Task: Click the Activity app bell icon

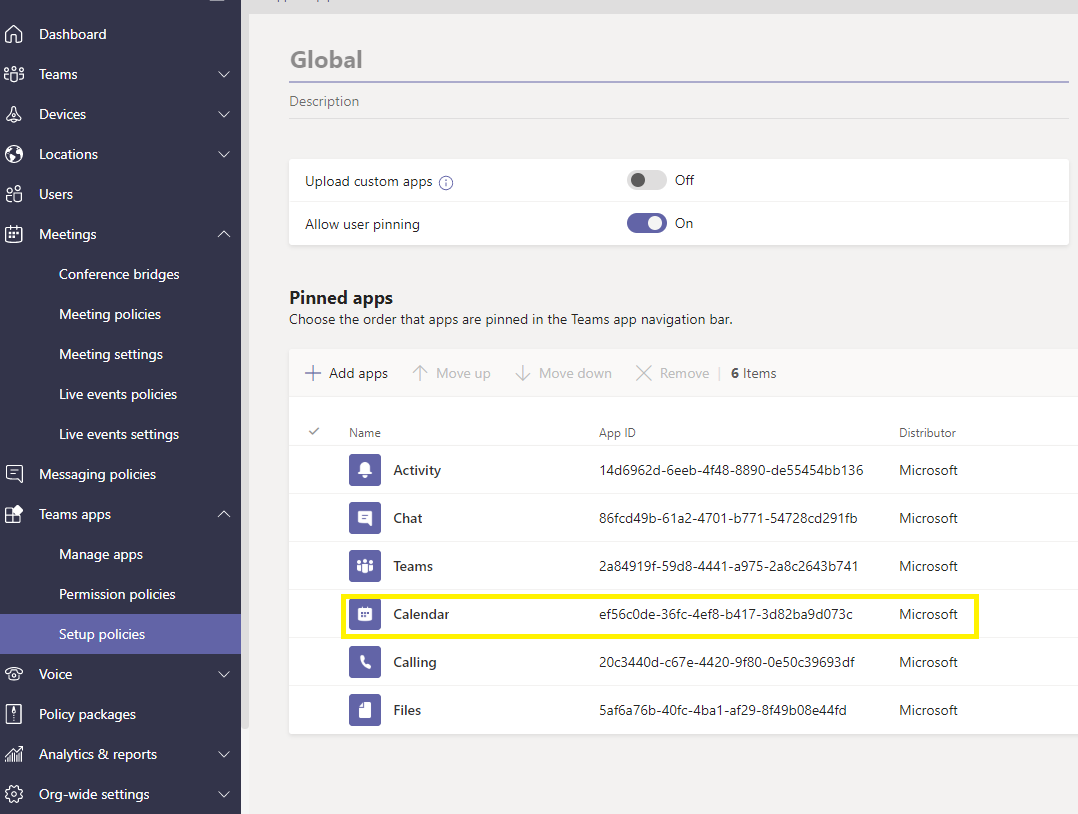Action: tap(365, 470)
